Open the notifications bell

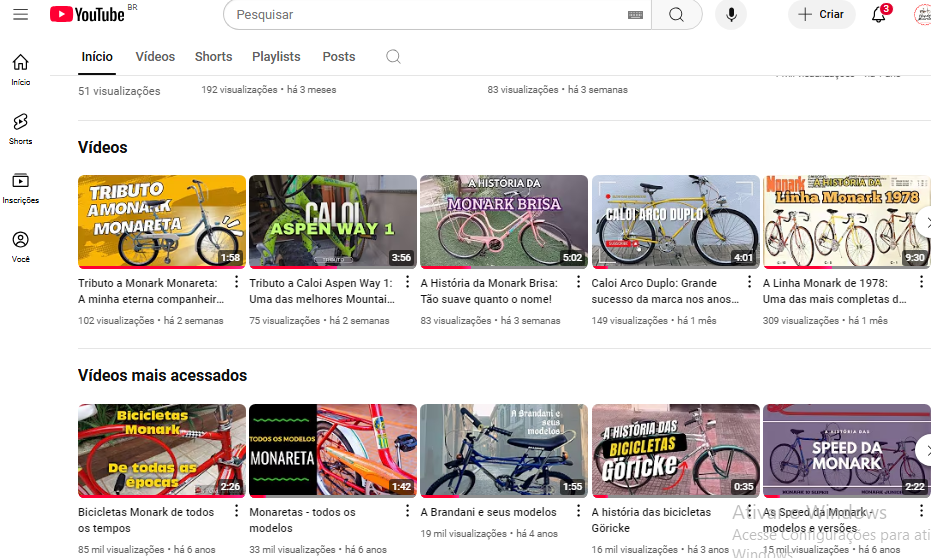point(879,14)
